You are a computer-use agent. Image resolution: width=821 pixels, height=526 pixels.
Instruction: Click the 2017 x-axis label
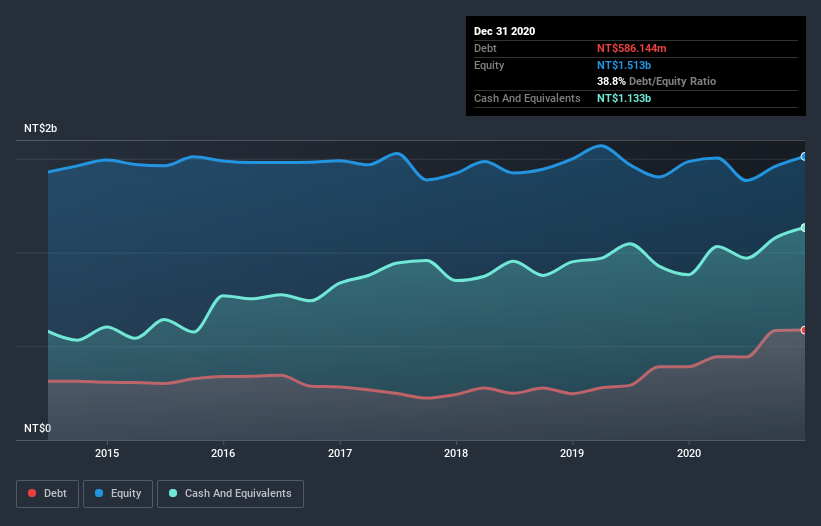pyautogui.click(x=340, y=453)
